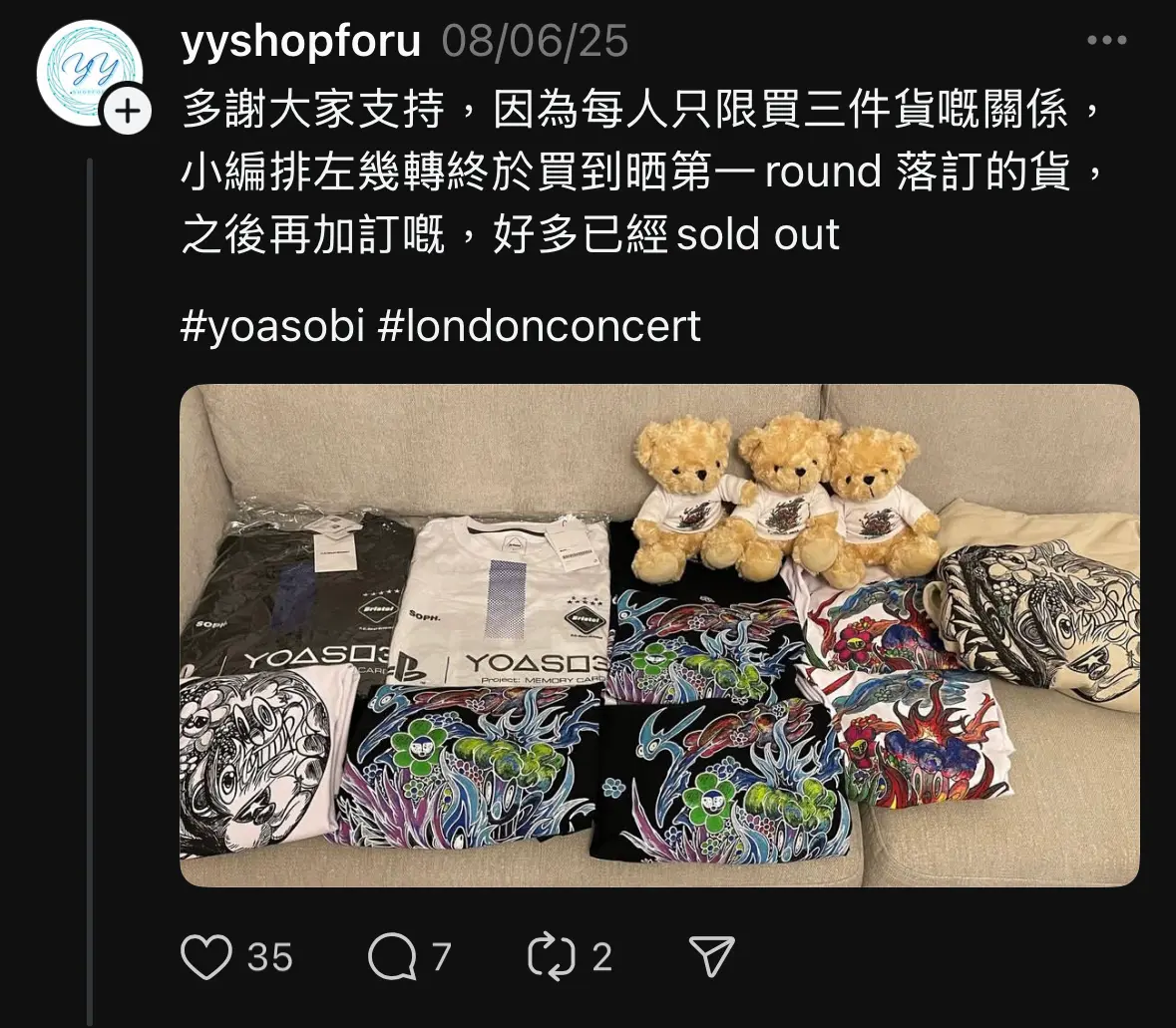This screenshot has width=1176, height=1028.
Task: Click the reply count 7
Action: tap(441, 957)
